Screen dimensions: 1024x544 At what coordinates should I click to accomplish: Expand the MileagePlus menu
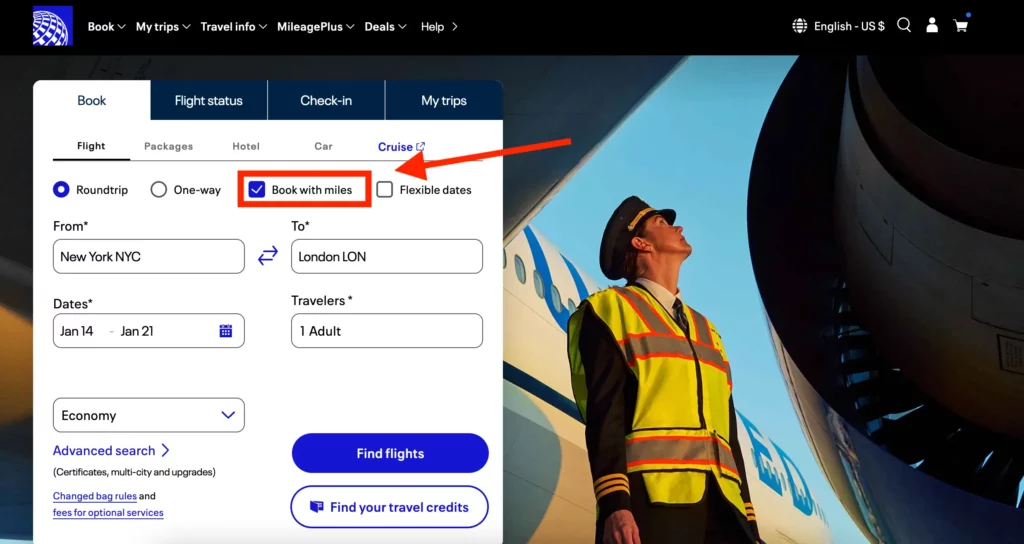pos(315,27)
